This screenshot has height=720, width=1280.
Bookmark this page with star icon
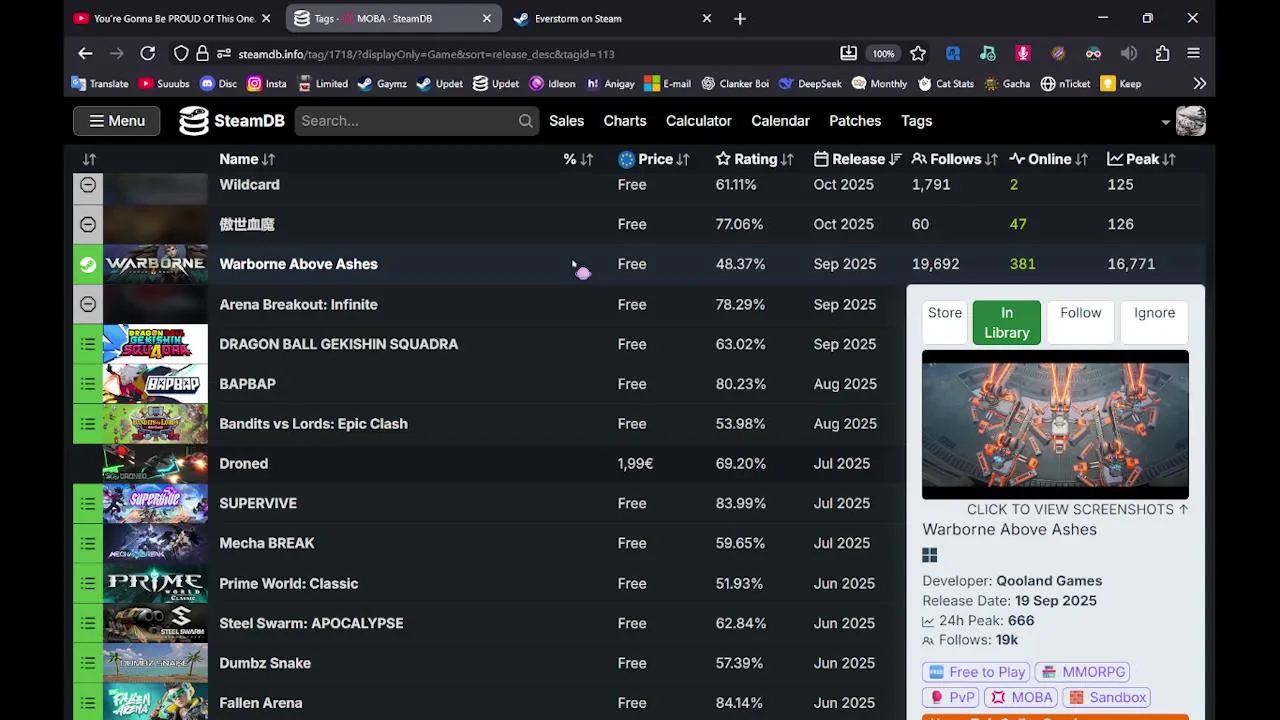918,54
